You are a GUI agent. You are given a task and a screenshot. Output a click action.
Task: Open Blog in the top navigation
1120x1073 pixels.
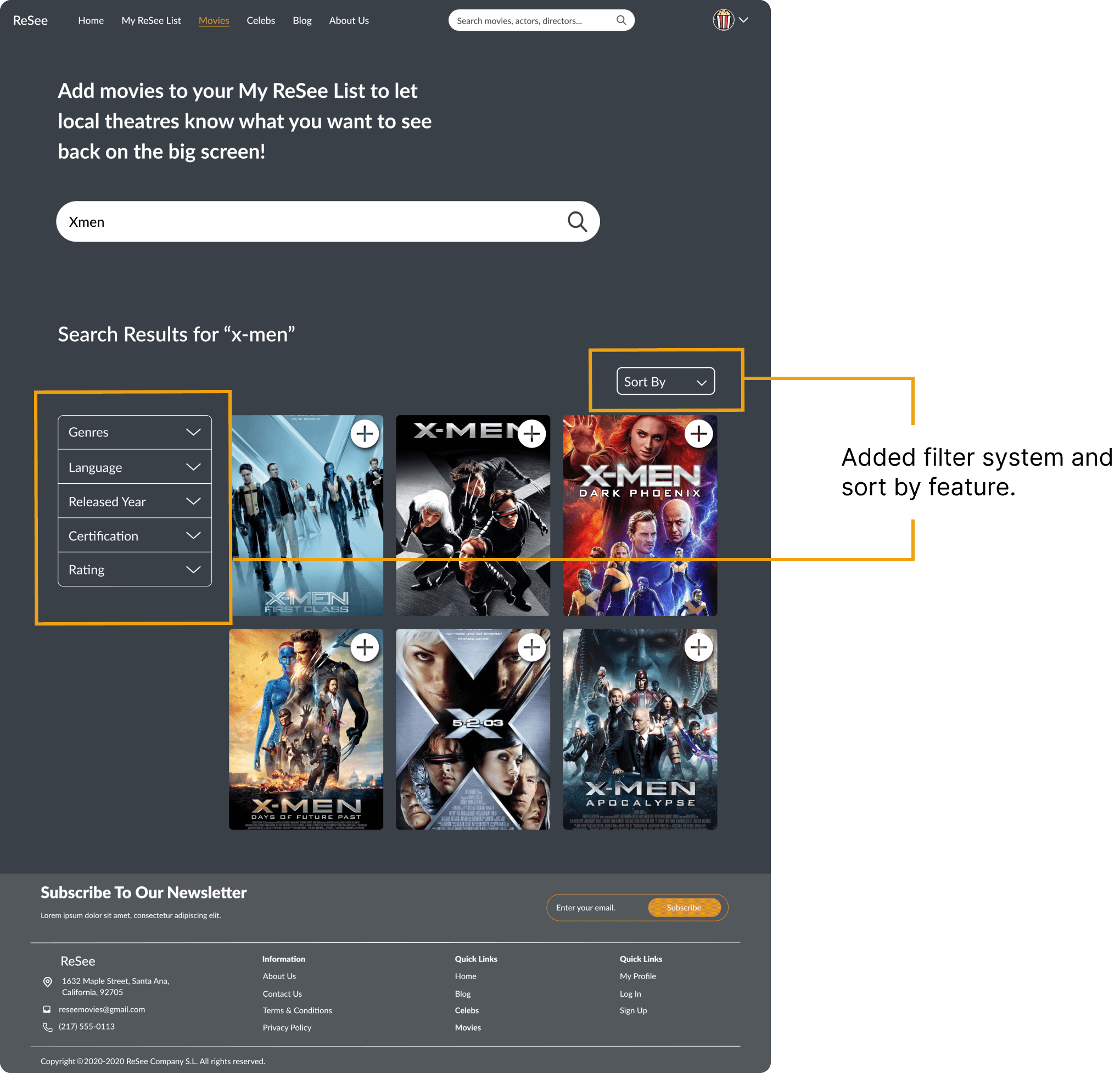(x=302, y=20)
